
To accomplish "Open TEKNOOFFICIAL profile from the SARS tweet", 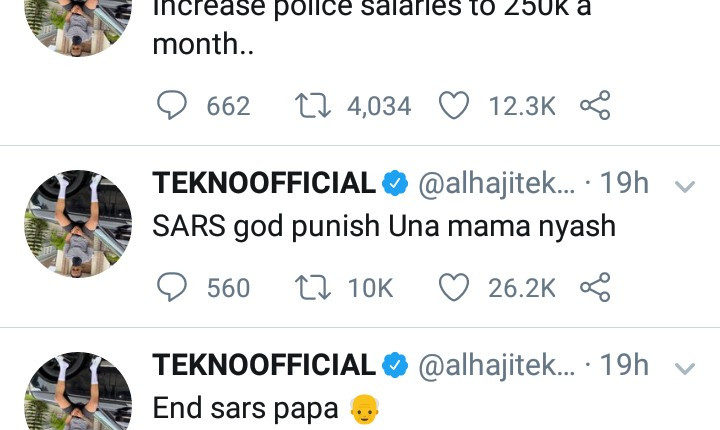I will click(x=264, y=184).
